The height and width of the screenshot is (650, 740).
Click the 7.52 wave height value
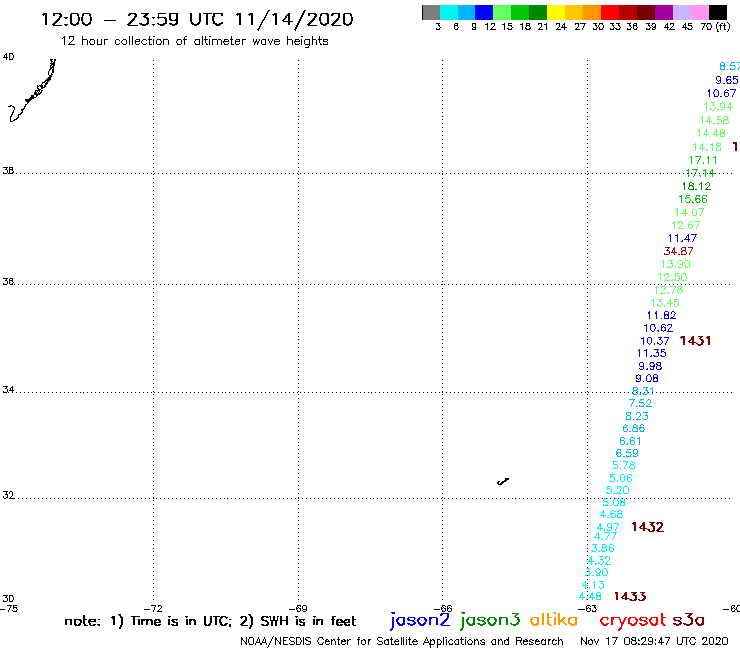pos(640,403)
